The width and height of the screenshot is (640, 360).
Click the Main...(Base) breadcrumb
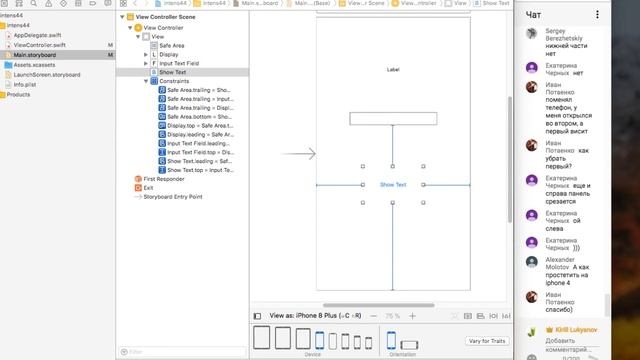click(x=309, y=3)
